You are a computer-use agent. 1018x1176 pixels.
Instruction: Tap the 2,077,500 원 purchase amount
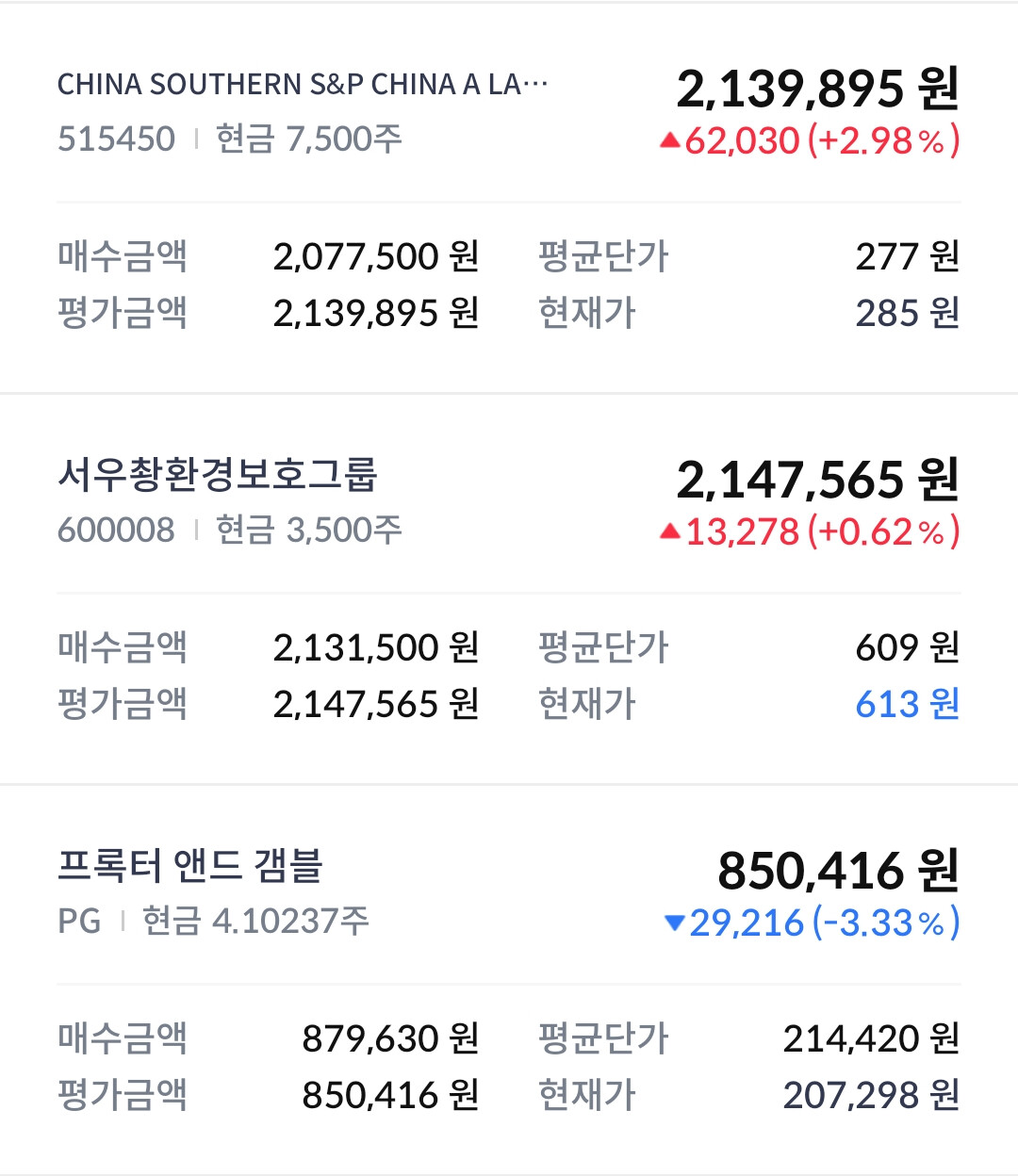coord(376,256)
